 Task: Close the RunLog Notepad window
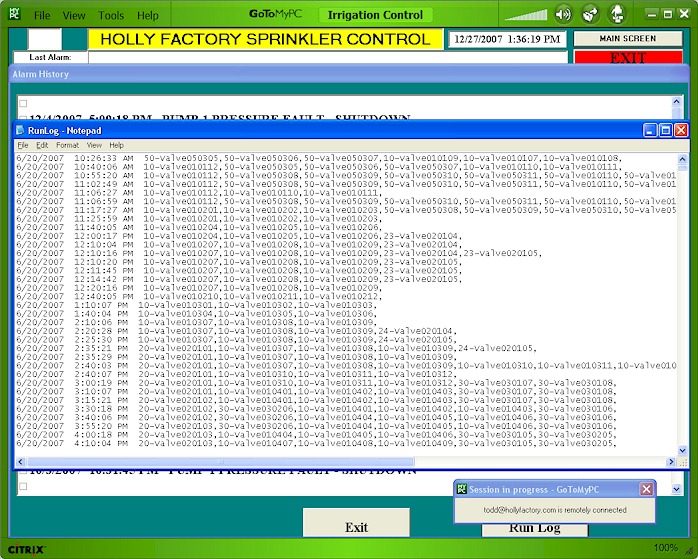(x=681, y=130)
